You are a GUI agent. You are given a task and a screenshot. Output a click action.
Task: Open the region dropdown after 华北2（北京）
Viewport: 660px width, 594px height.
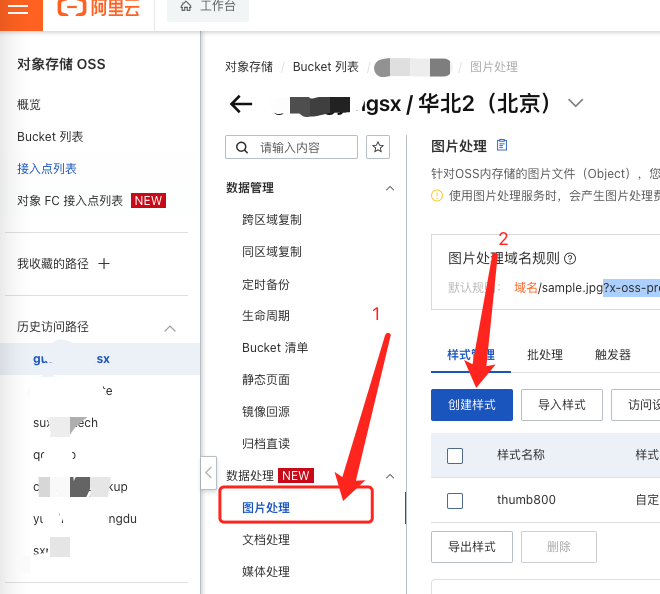click(x=575, y=103)
